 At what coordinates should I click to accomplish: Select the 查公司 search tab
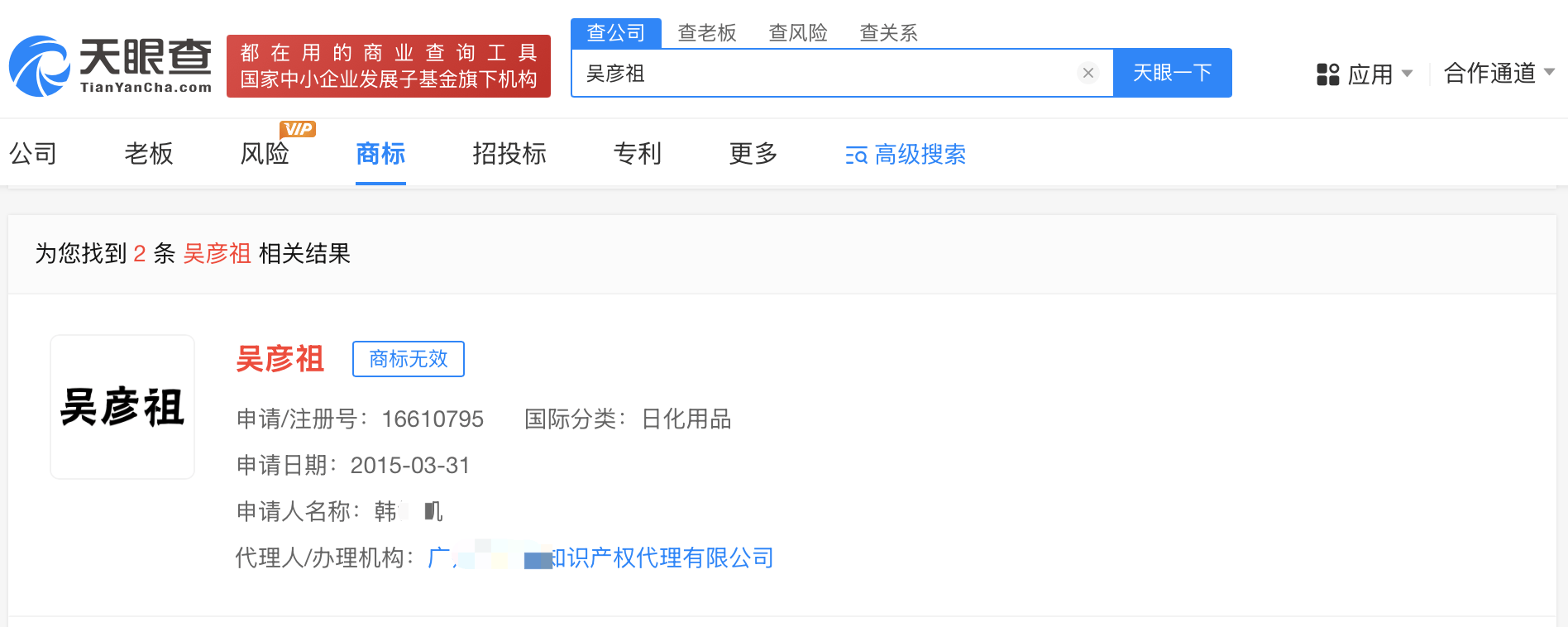coord(616,33)
